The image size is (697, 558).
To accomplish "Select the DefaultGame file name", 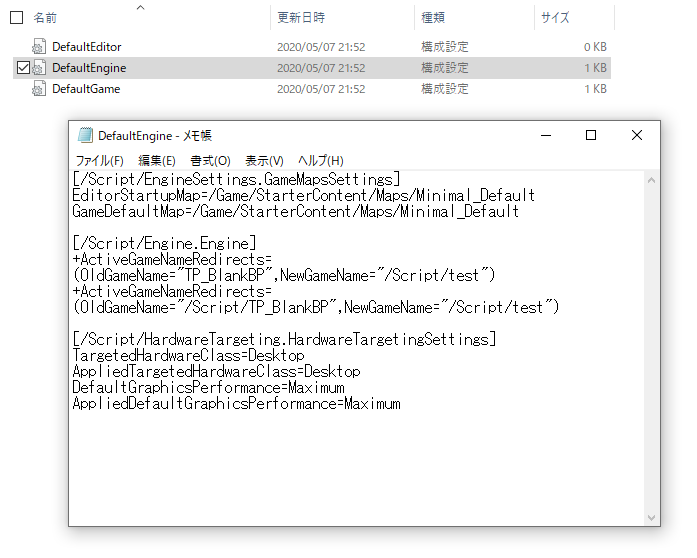I will tap(86, 88).
